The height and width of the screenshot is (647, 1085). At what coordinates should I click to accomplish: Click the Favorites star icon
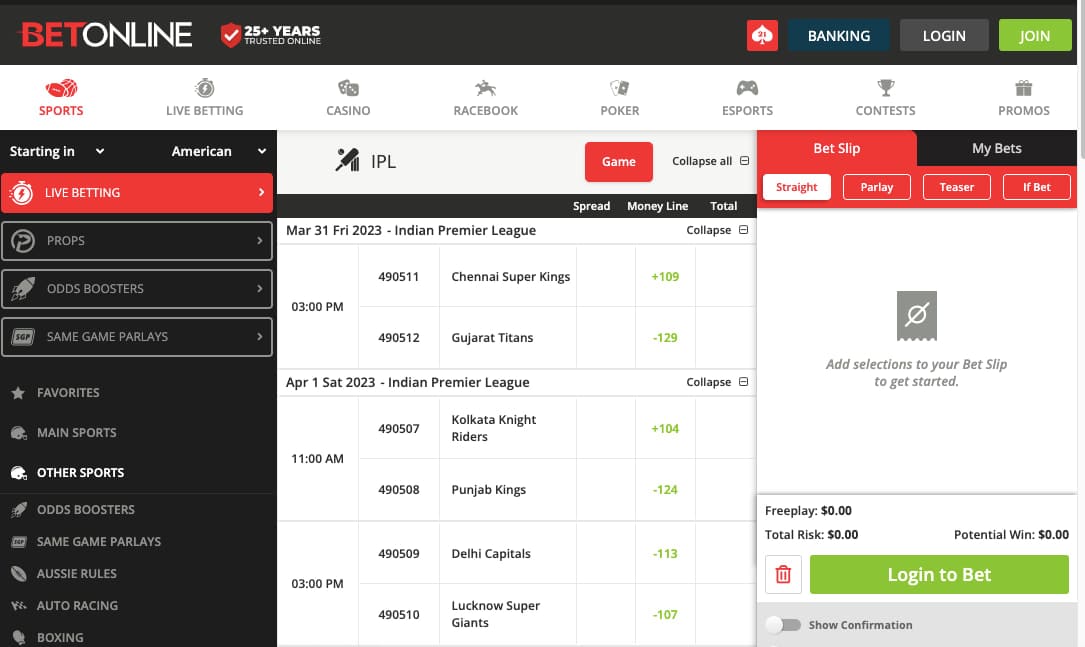(x=18, y=393)
